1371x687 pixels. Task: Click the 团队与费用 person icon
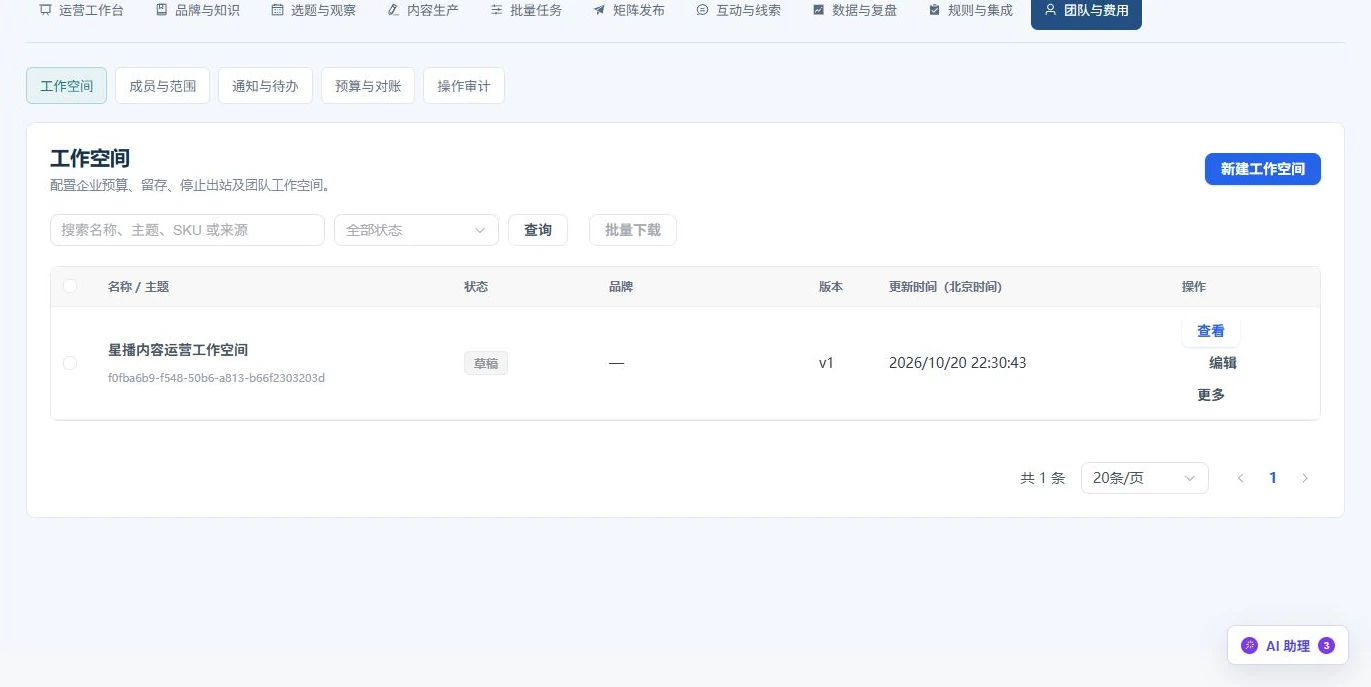pyautogui.click(x=1050, y=10)
